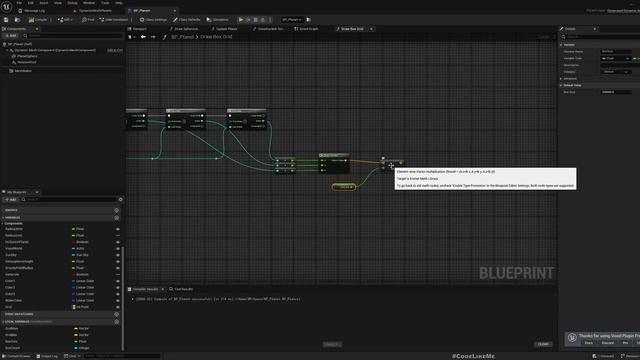The image size is (640, 360).
Task: Open the Edit menu
Action: click(31, 3)
